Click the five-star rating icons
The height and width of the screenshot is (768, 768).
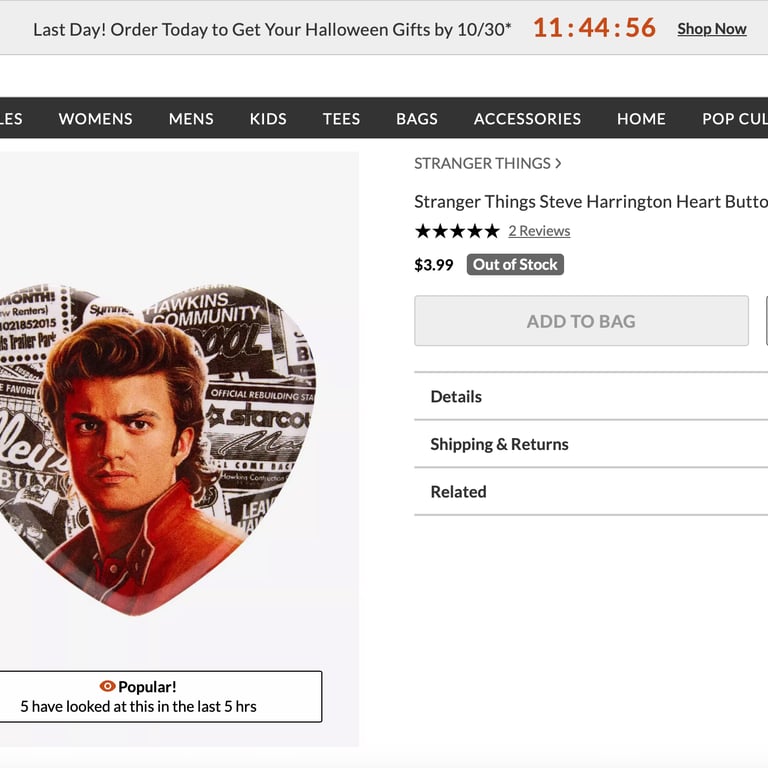[457, 231]
